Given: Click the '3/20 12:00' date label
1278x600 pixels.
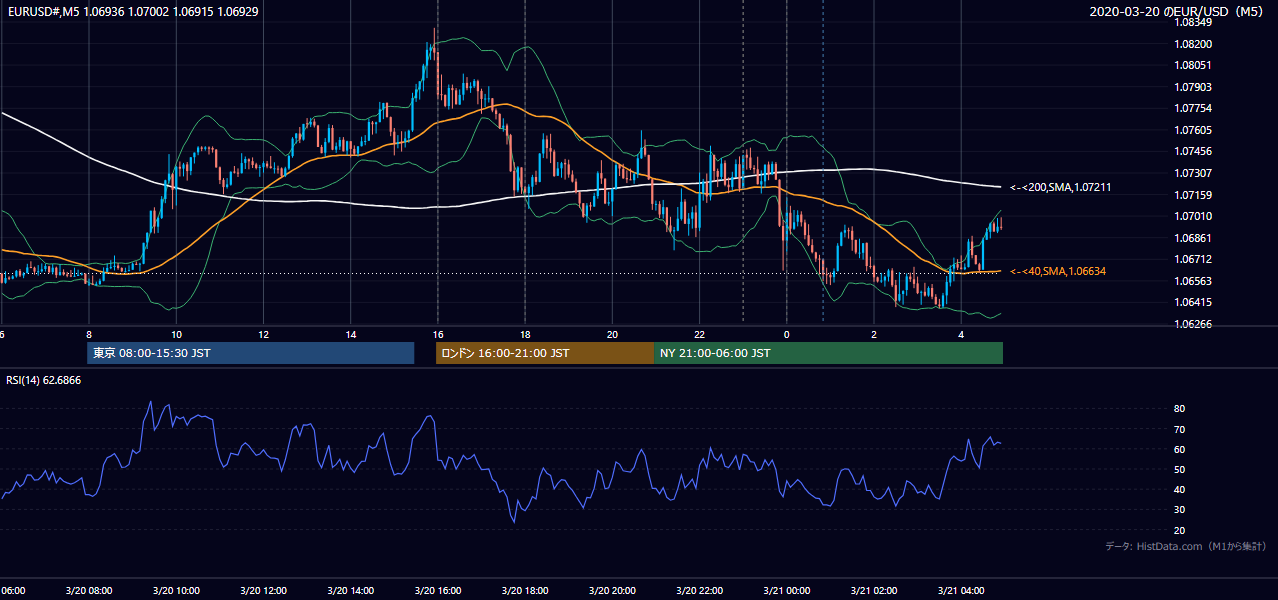Looking at the screenshot, I should [x=263, y=590].
